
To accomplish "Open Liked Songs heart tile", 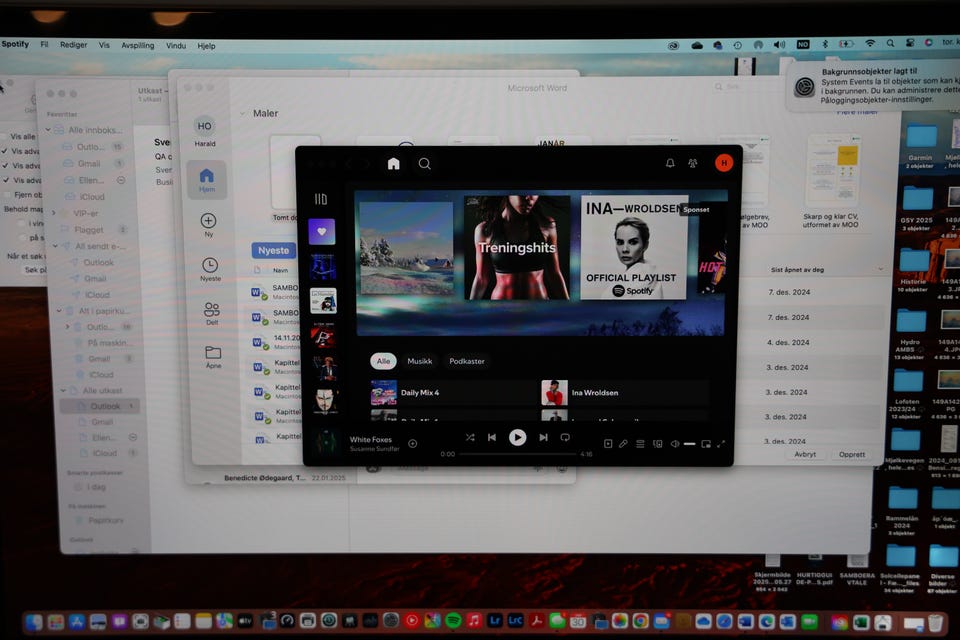I will pyautogui.click(x=321, y=232).
